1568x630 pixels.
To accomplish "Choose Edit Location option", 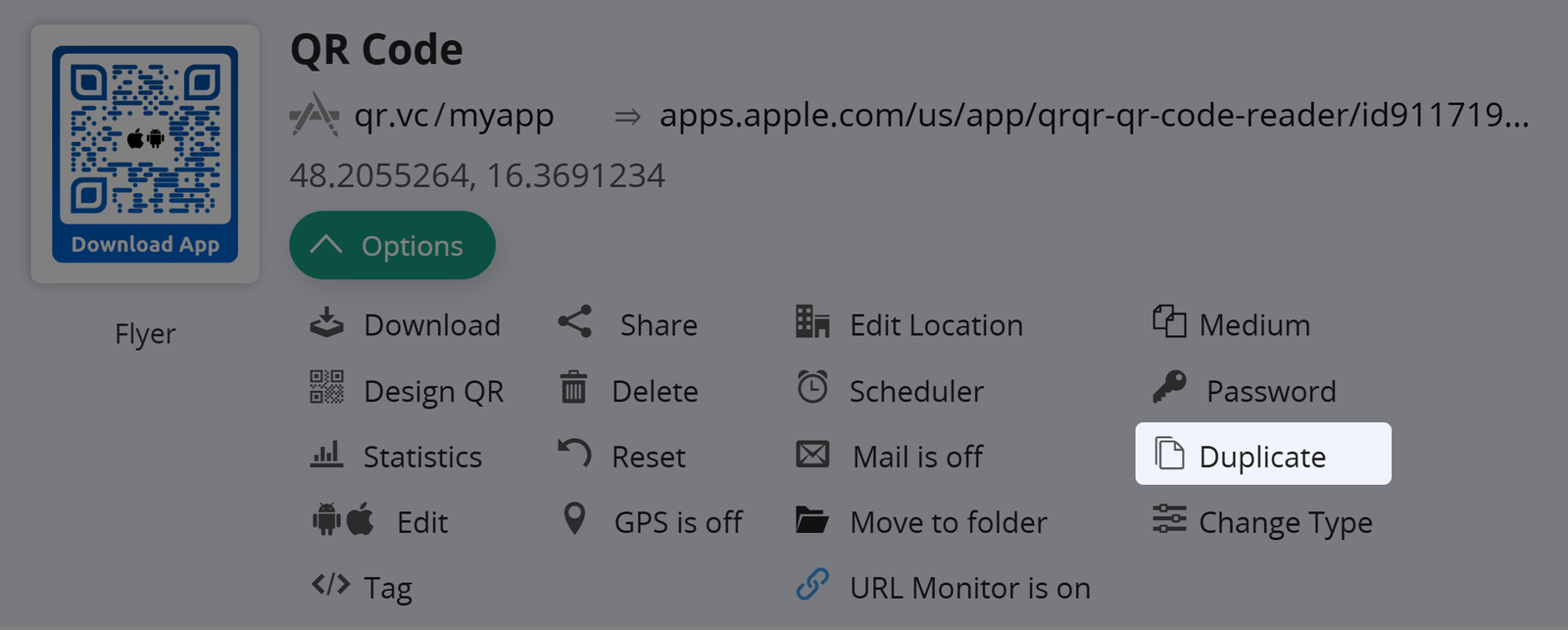I will [x=935, y=325].
